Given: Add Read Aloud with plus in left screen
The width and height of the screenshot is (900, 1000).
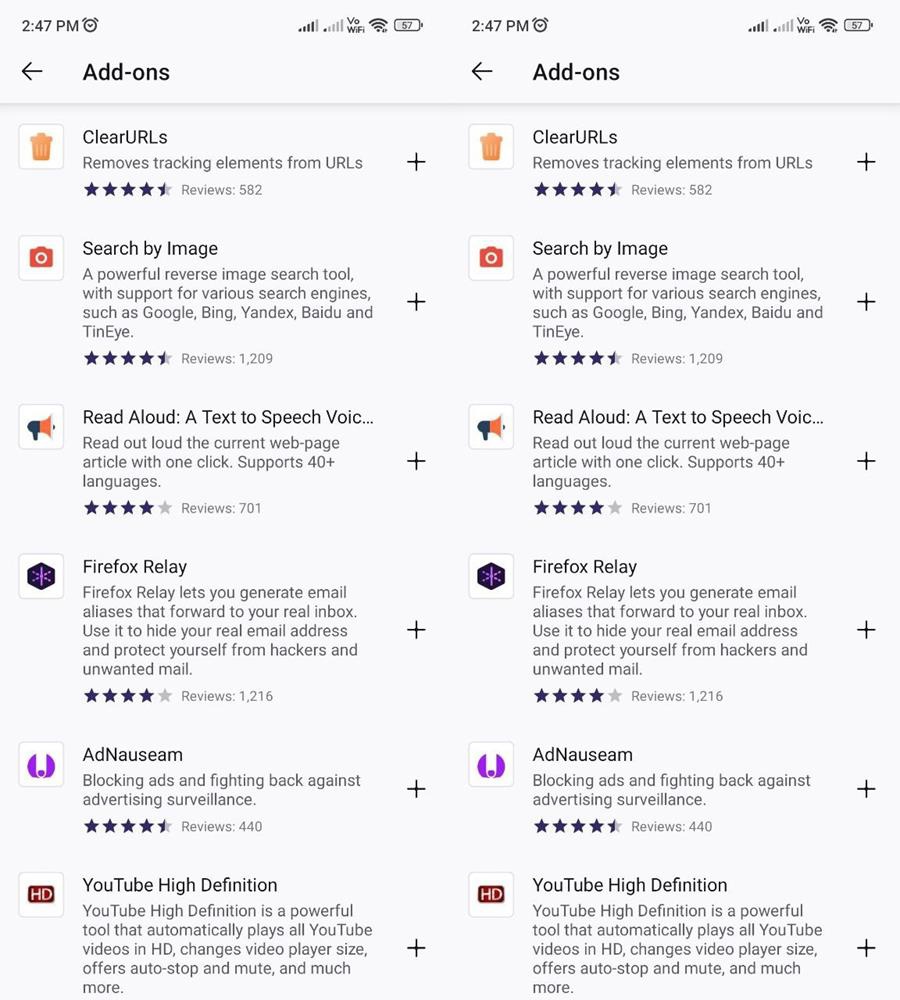Looking at the screenshot, I should [416, 461].
